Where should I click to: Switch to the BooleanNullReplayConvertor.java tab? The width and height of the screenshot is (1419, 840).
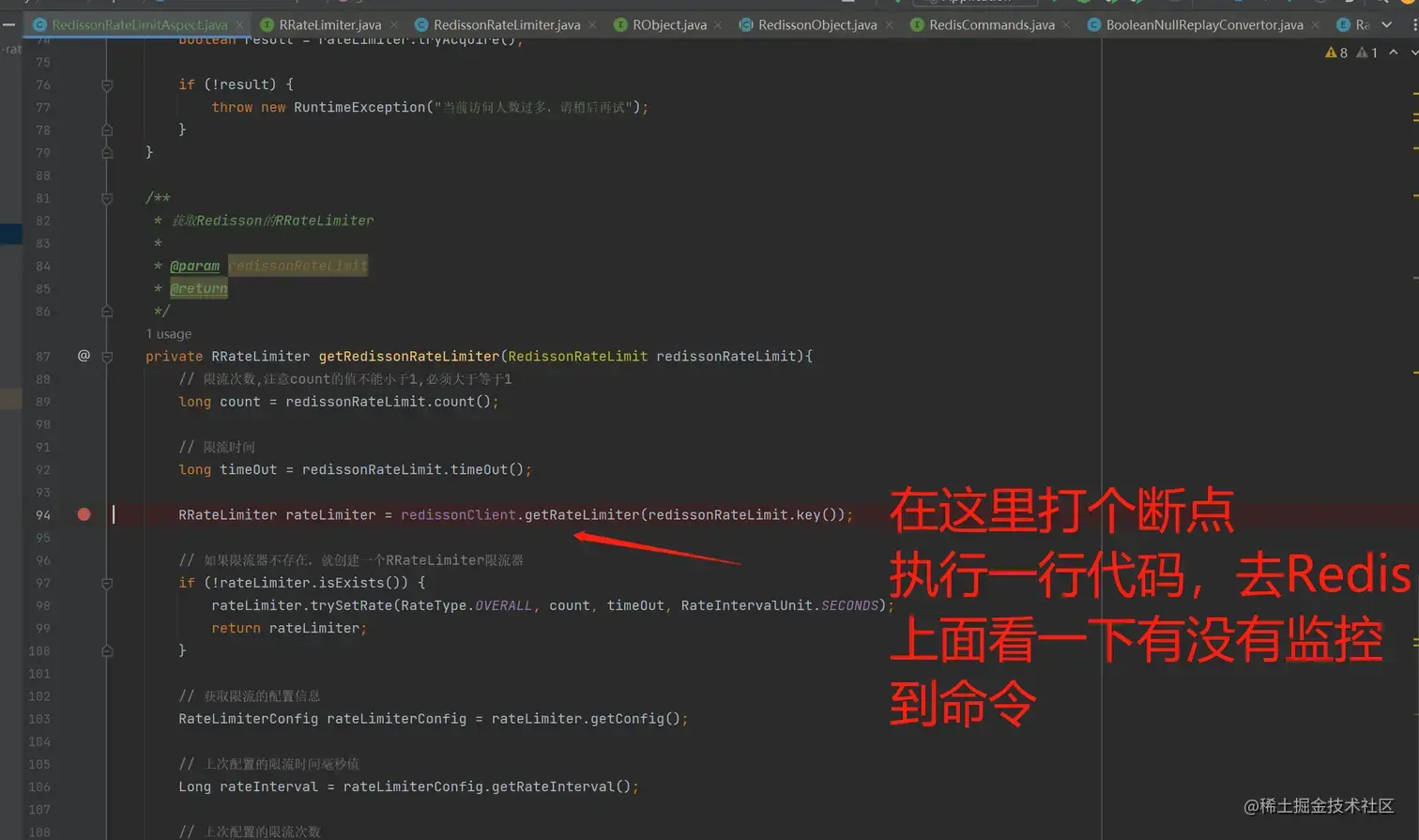point(1203,24)
